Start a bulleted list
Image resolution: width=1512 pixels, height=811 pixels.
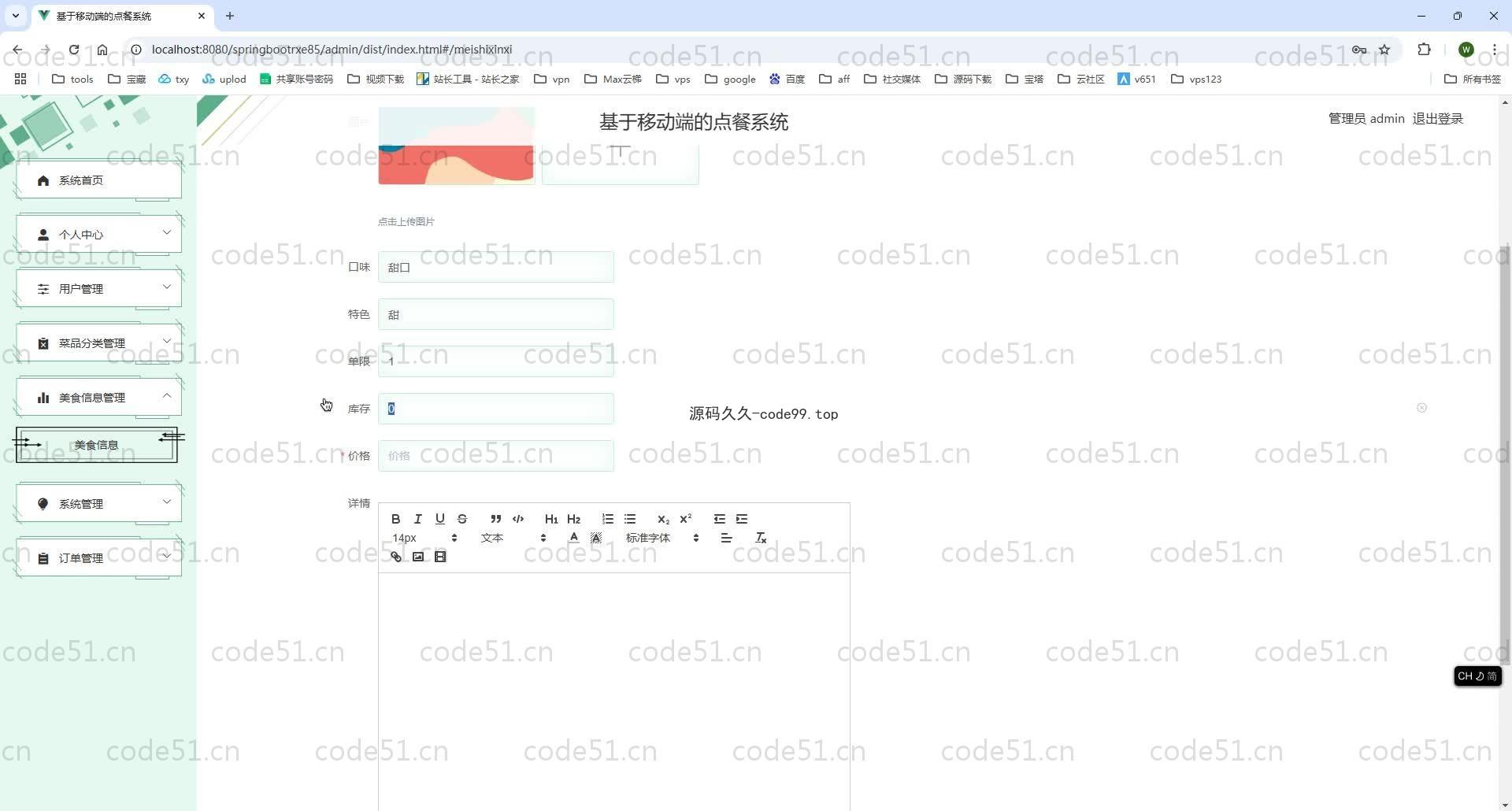pos(630,519)
